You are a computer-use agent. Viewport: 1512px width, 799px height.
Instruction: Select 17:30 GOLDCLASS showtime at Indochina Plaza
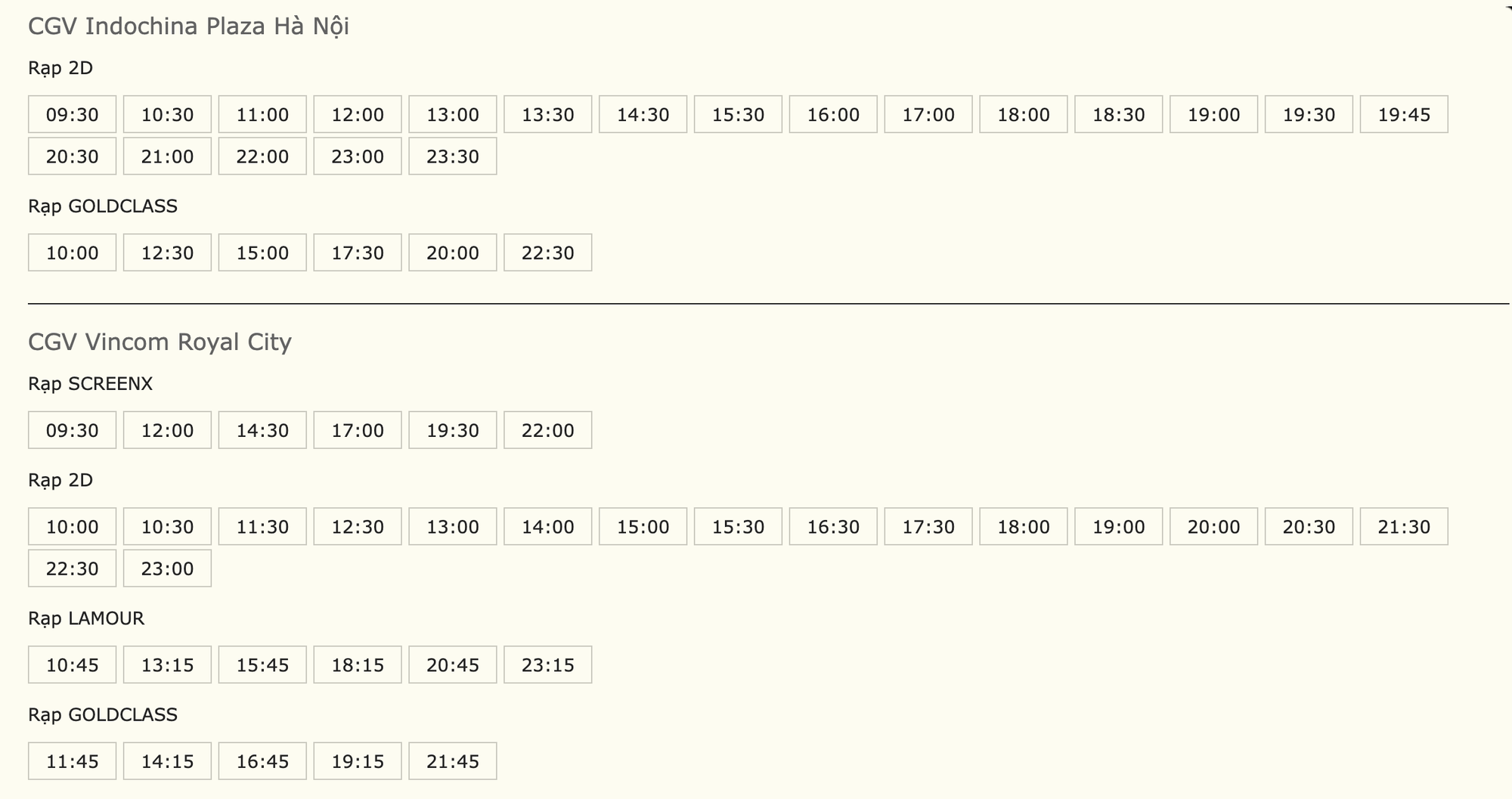pos(358,252)
